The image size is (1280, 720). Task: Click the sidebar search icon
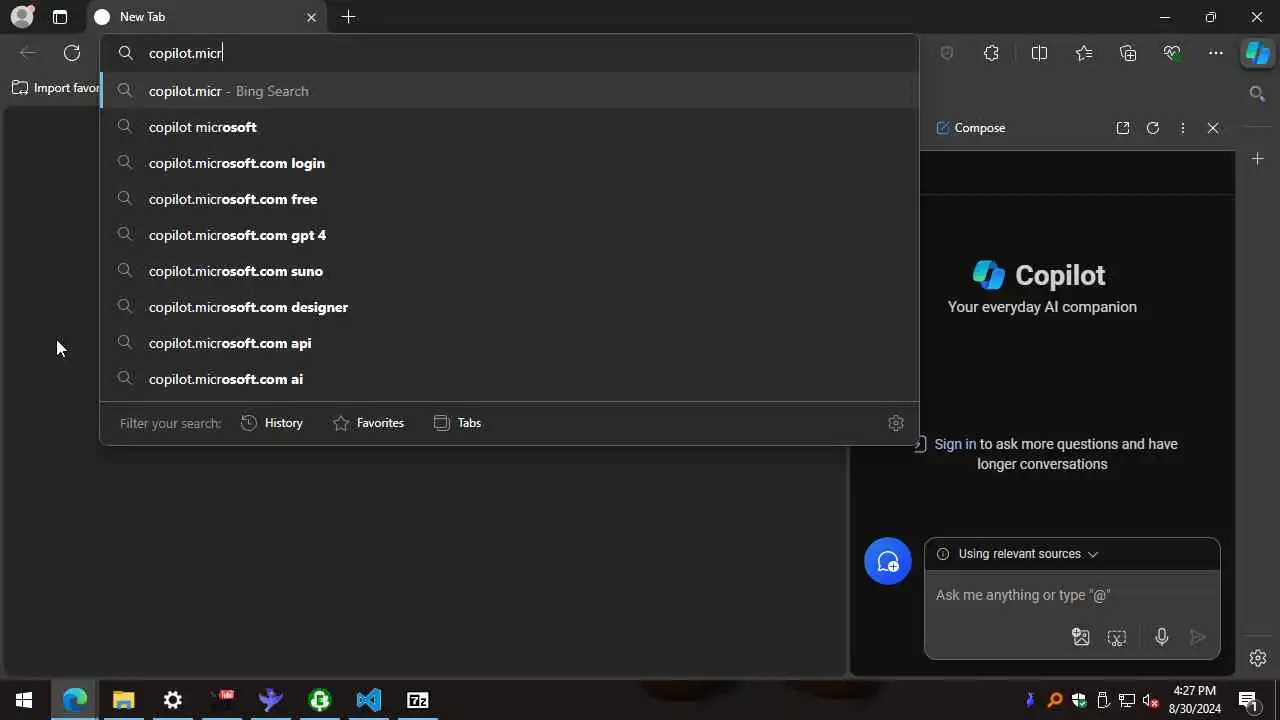pyautogui.click(x=1258, y=93)
